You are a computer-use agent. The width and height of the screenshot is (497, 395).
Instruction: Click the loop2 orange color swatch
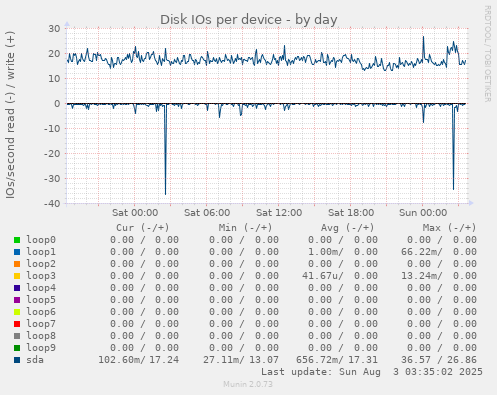coord(17,264)
